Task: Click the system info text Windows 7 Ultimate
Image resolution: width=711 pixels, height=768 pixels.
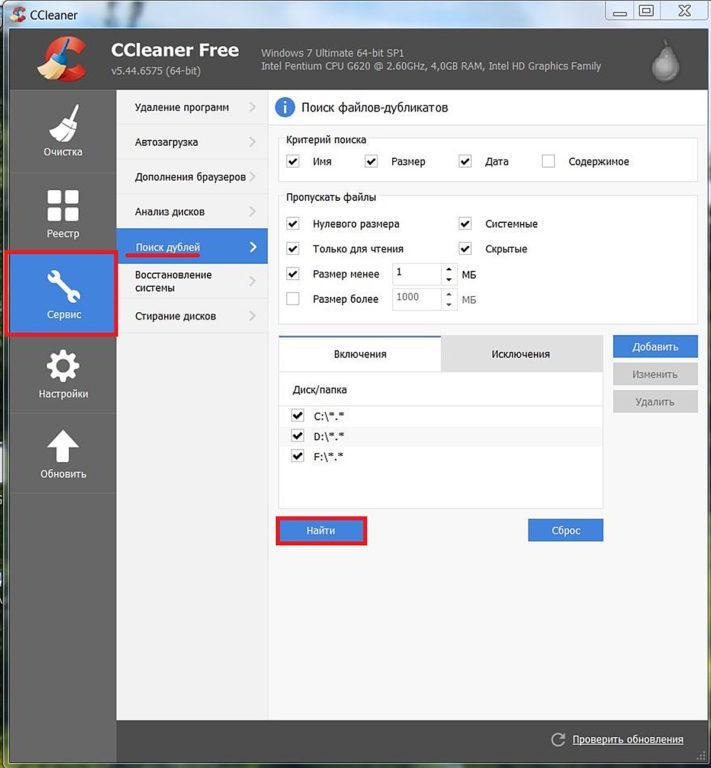Action: pos(332,53)
